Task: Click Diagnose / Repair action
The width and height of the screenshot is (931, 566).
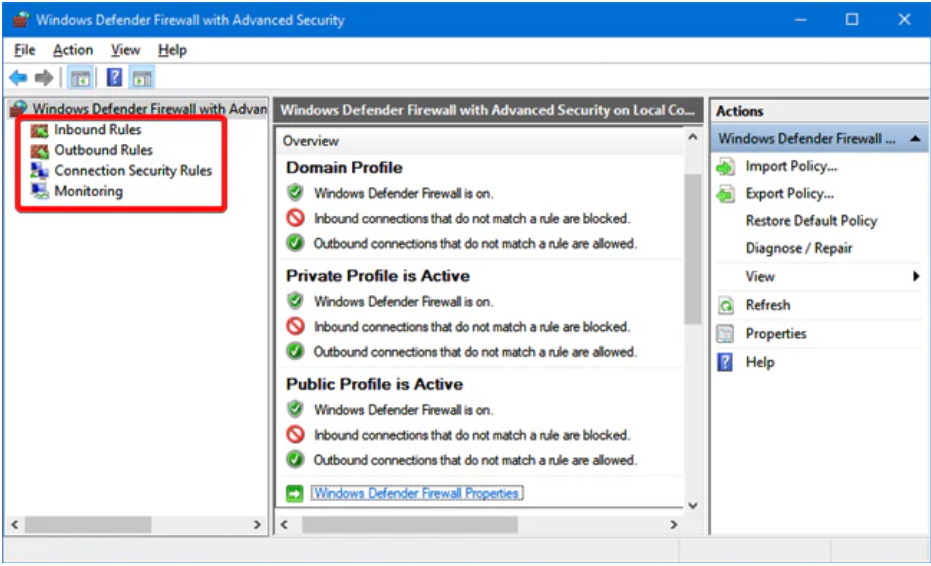Action: tap(799, 248)
